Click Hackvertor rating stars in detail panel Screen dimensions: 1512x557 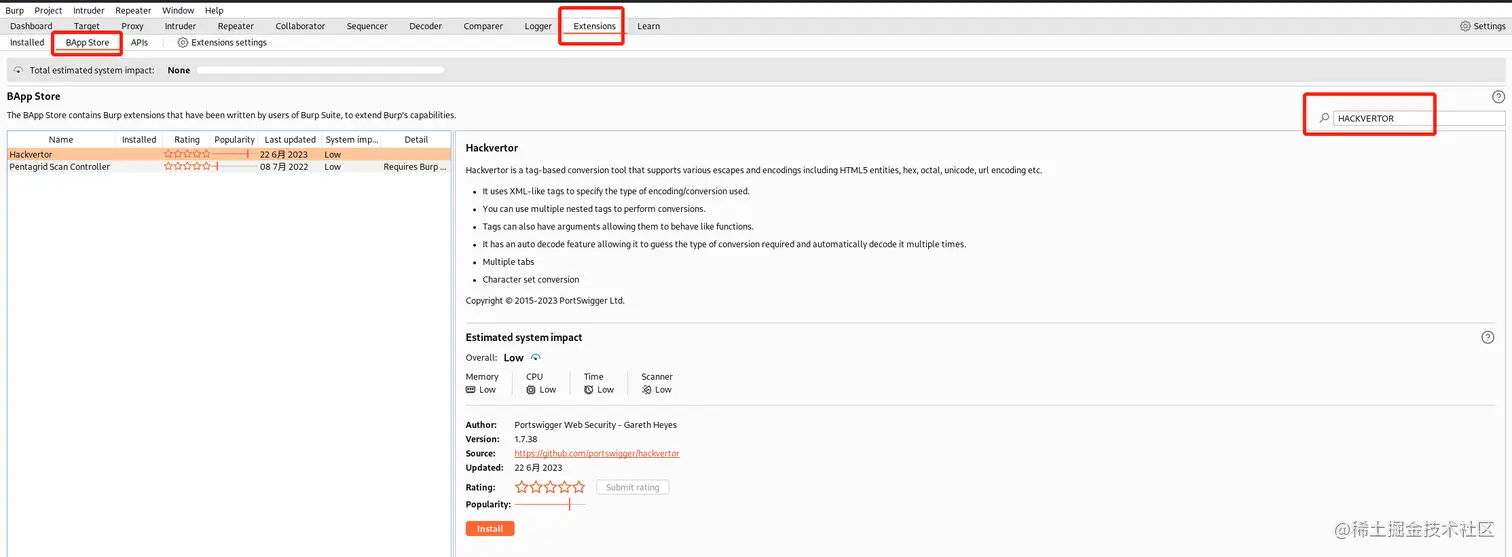point(550,487)
